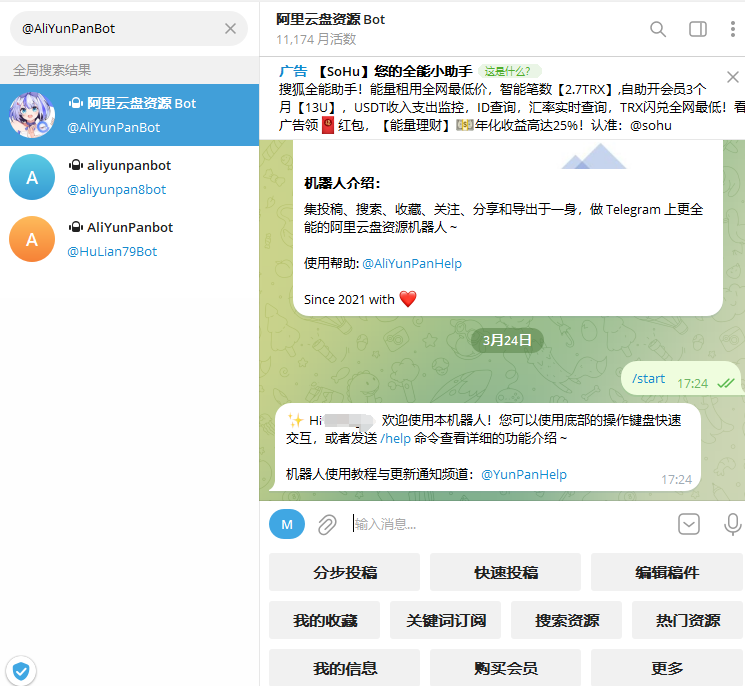Click the blue M account avatar
The width and height of the screenshot is (745, 686).
287,524
